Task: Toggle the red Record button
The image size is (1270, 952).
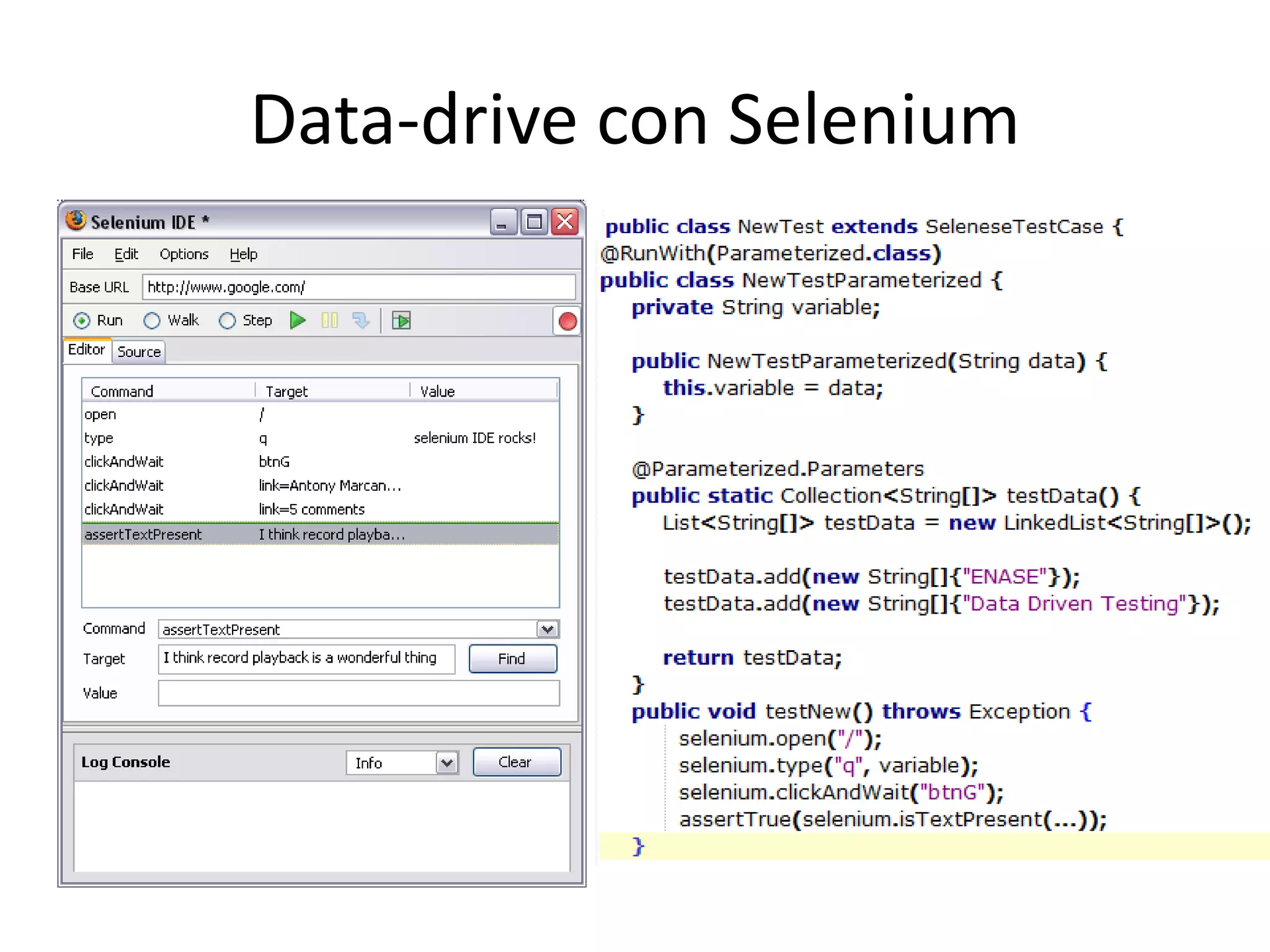Action: point(567,321)
